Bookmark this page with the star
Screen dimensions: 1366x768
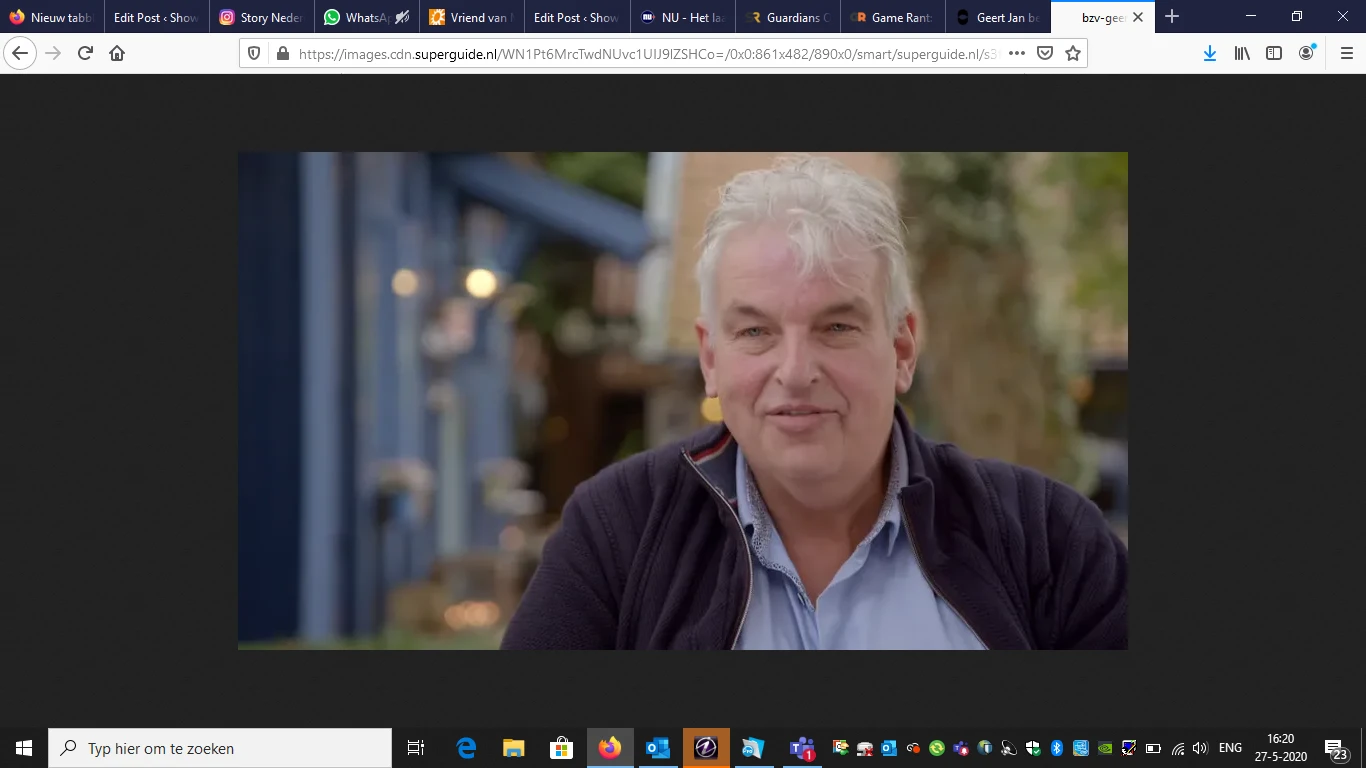(1072, 53)
